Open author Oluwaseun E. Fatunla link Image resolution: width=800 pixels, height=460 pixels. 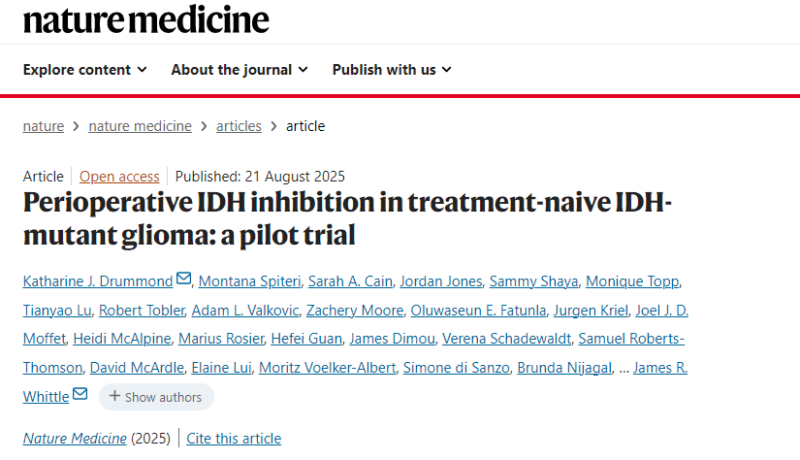click(x=479, y=310)
